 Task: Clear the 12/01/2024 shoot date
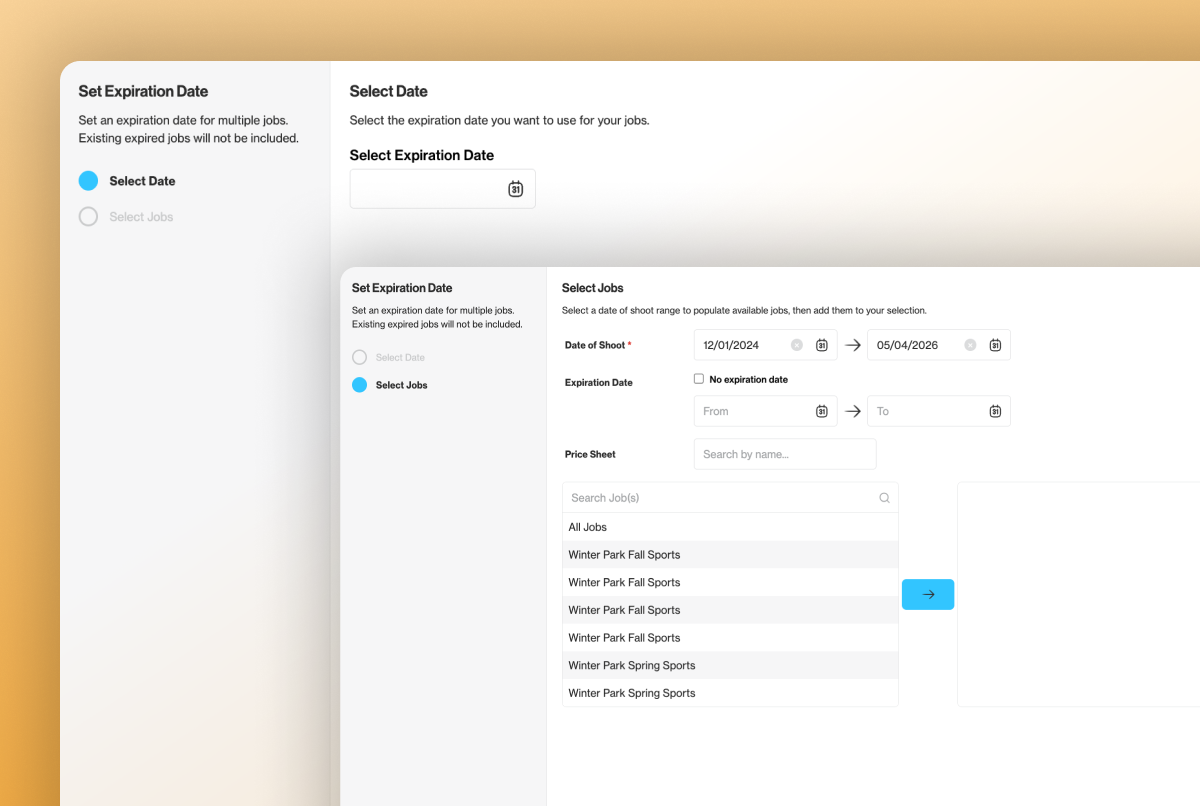[797, 345]
